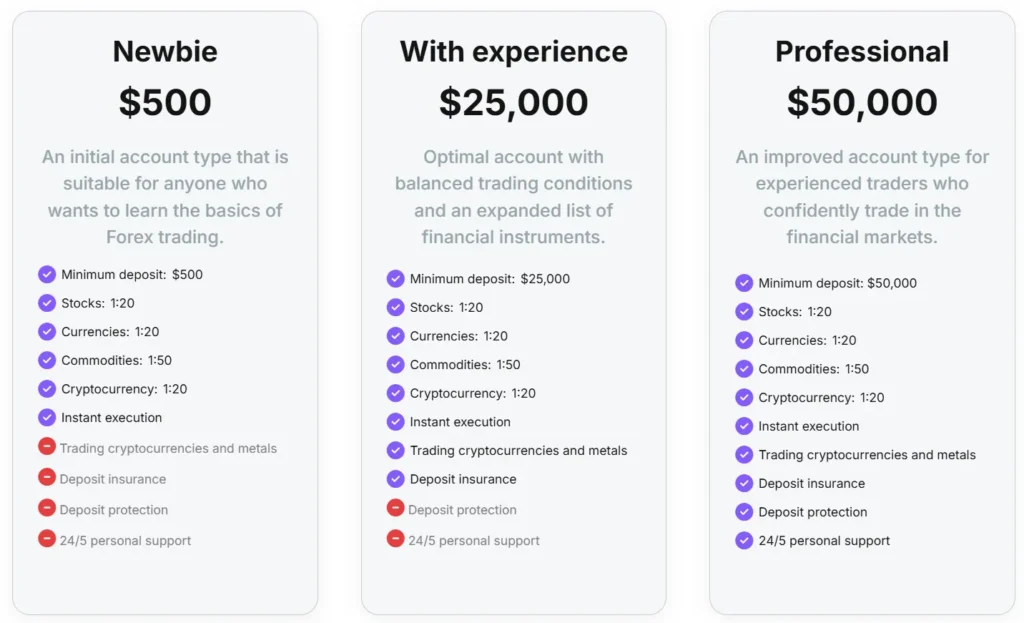Click the red minus icon beside Newbie Deposit insurance
Image resolution: width=1024 pixels, height=623 pixels.
(47, 477)
